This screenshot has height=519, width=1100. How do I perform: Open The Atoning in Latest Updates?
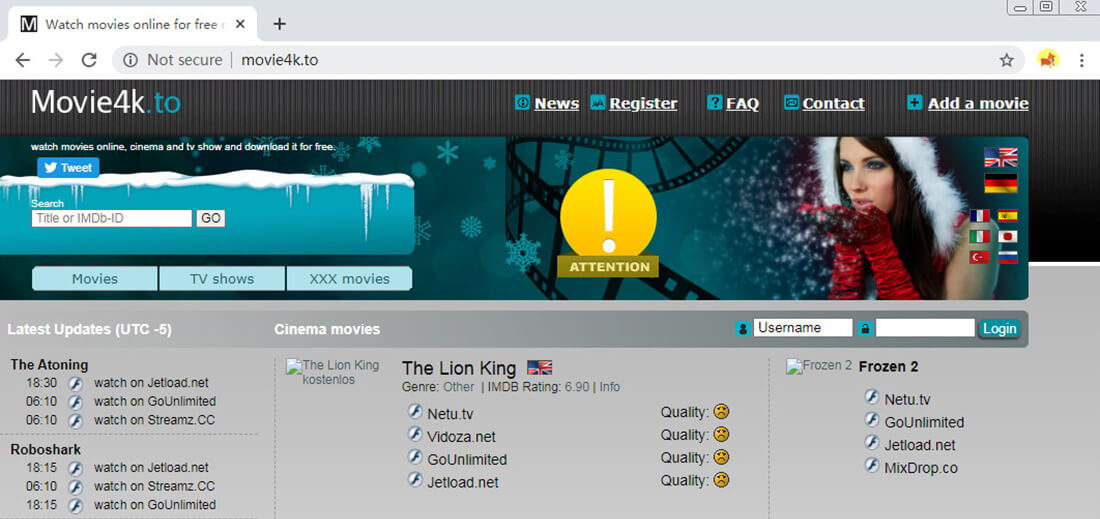tap(49, 365)
